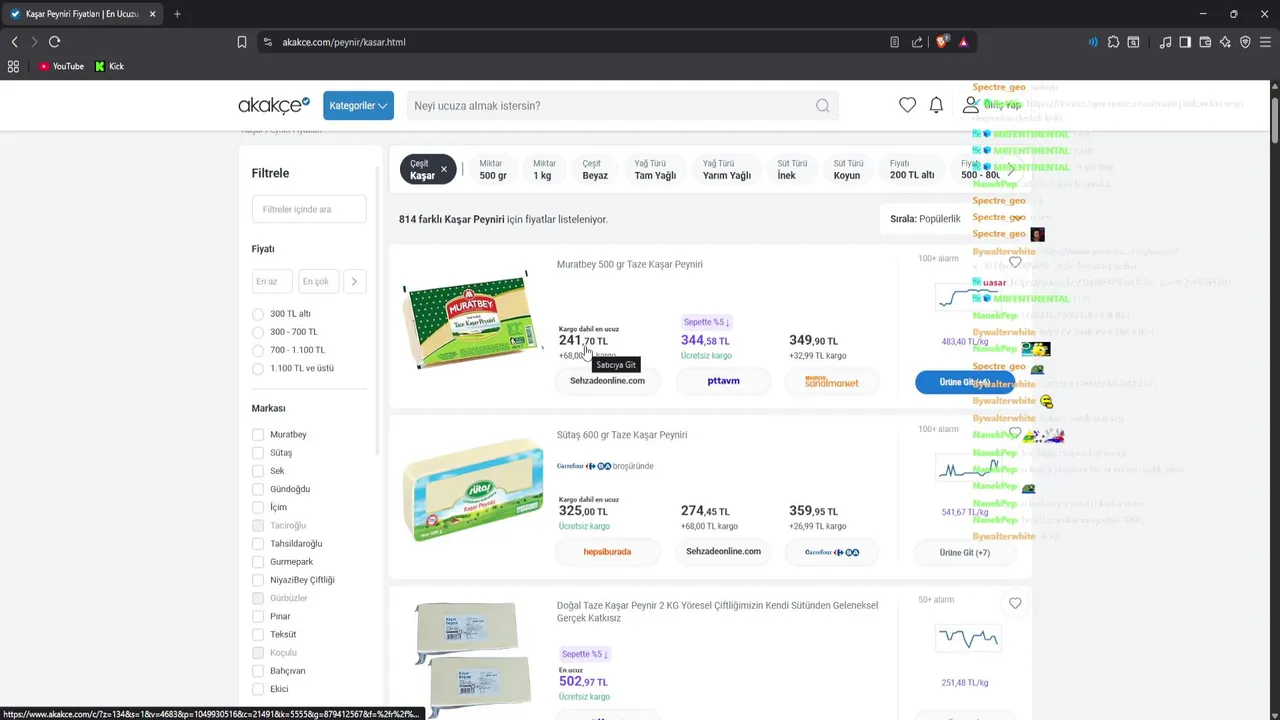Select the Çeşit Beyaz filter chip

pyautogui.click(x=595, y=169)
